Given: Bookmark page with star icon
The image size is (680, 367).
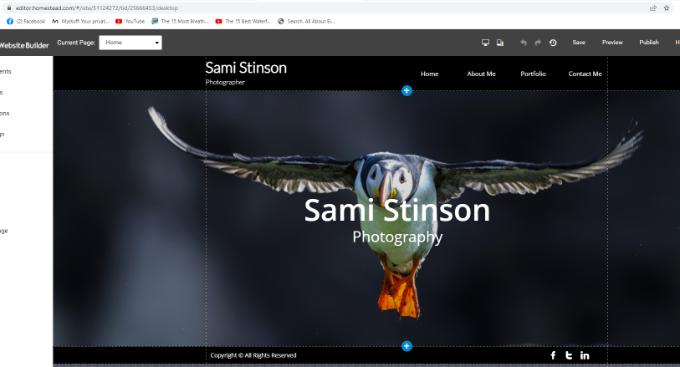Looking at the screenshot, I should coord(667,8).
